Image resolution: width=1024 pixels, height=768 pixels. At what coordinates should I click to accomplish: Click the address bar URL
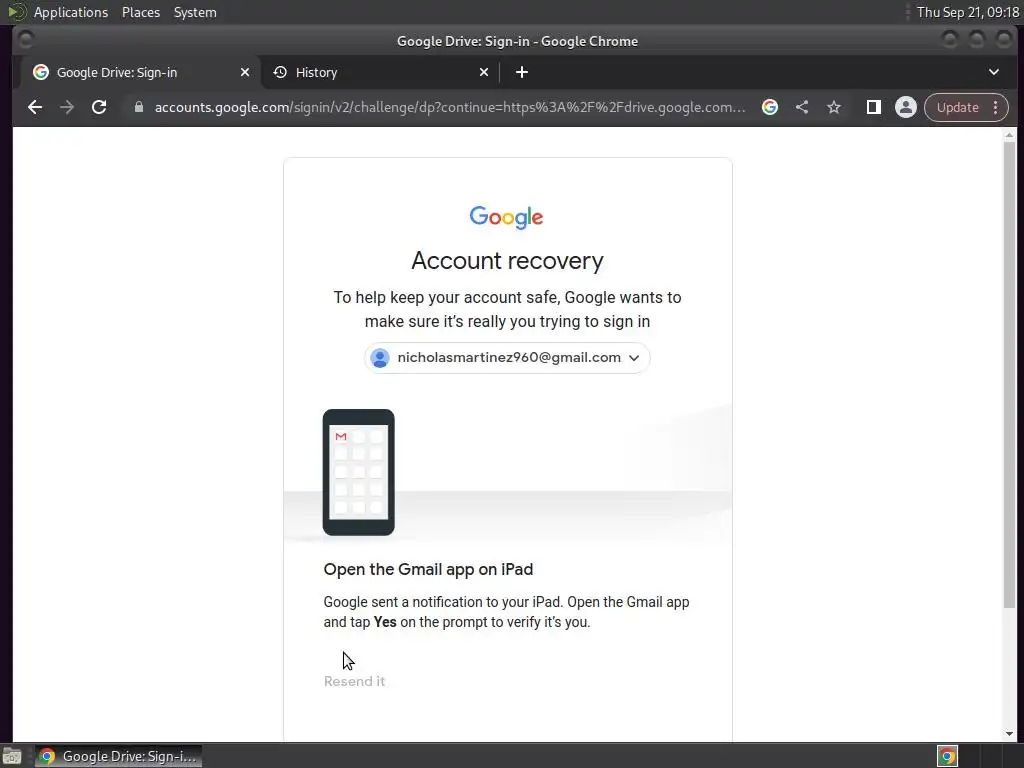coord(449,107)
